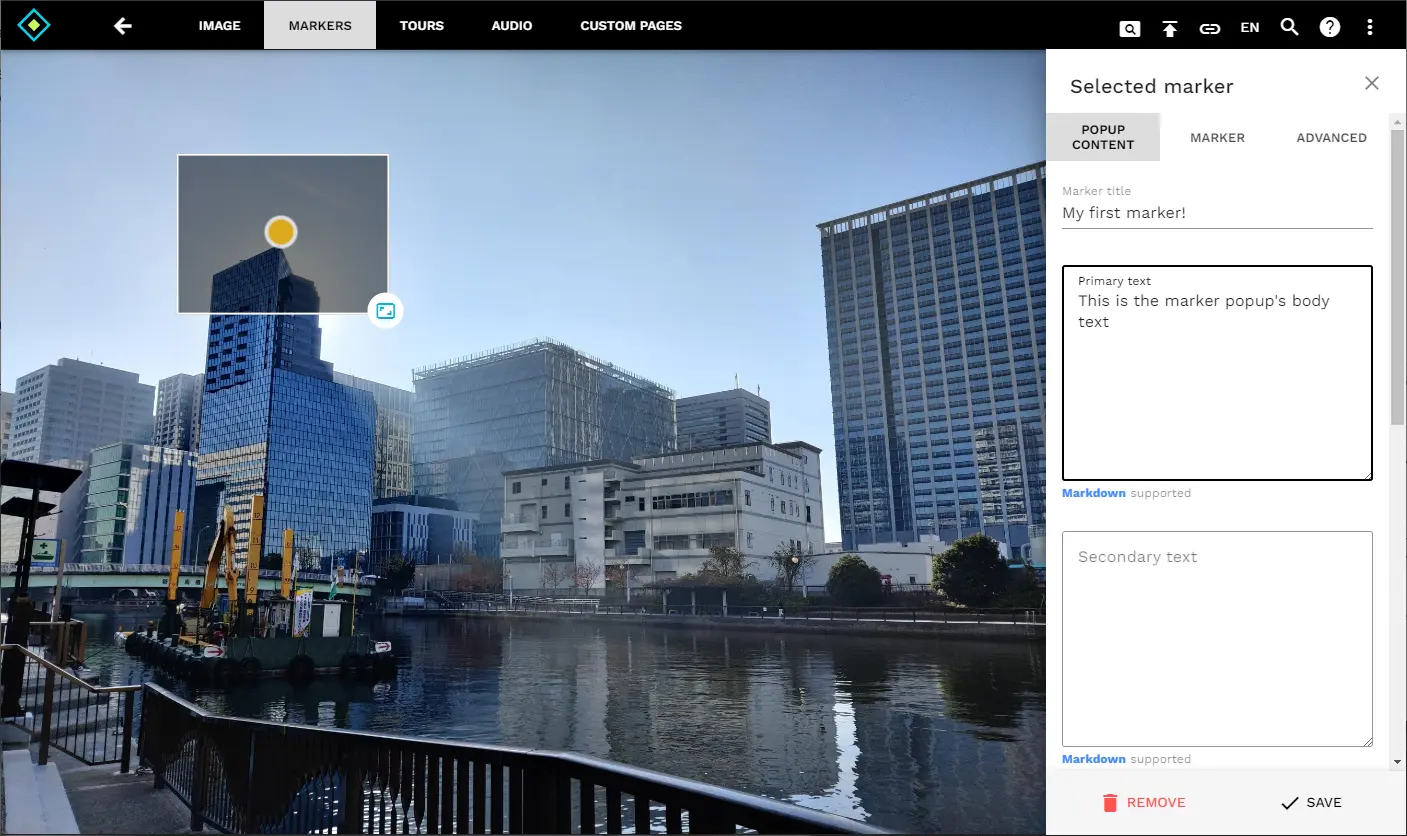1407x836 pixels.
Task: Open the Audio tab
Action: (x=511, y=25)
